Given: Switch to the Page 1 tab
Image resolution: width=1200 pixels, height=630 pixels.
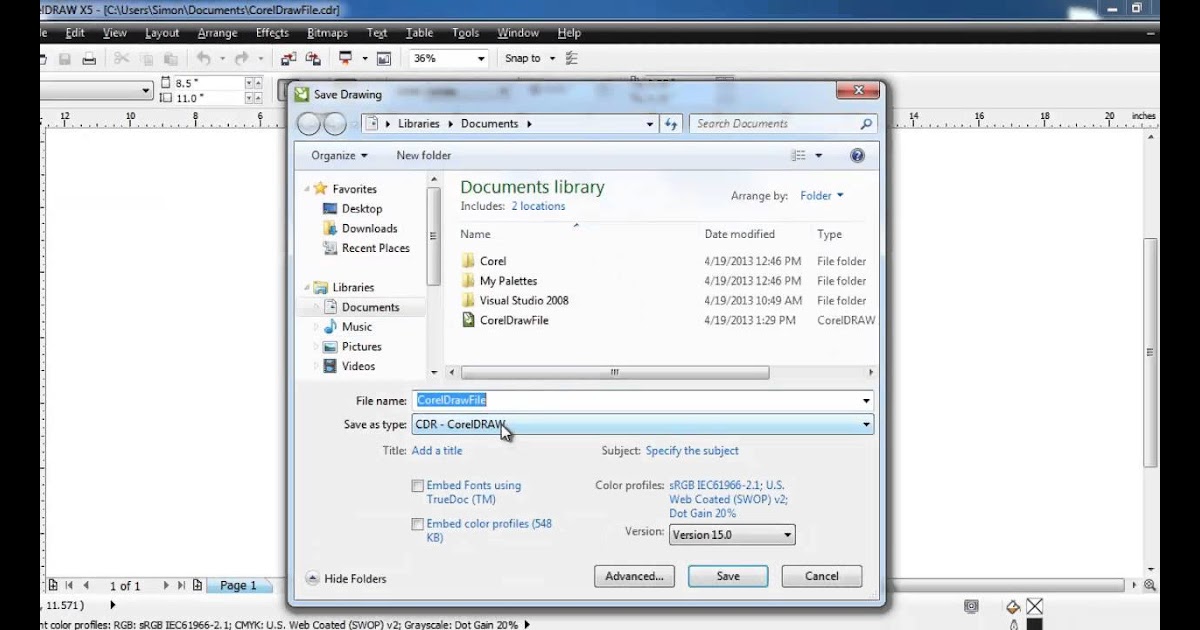Looking at the screenshot, I should click(238, 585).
